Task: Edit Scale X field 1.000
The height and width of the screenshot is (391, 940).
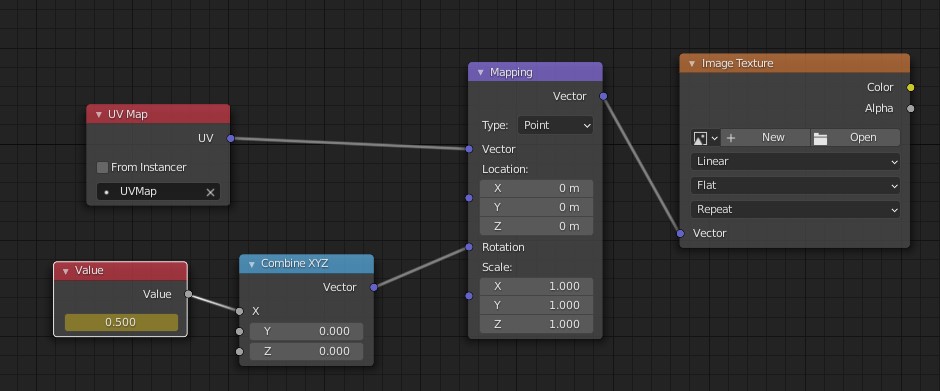Action: pos(537,286)
